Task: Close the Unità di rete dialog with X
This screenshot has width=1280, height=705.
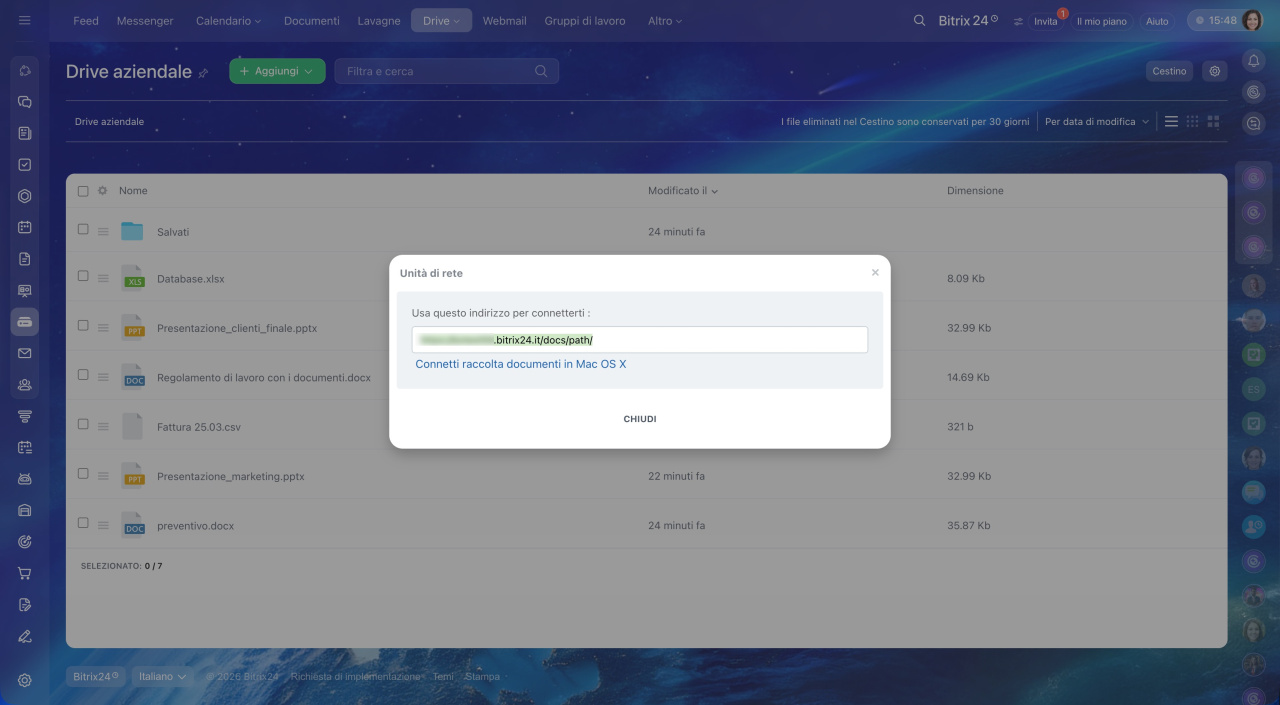Action: (875, 272)
